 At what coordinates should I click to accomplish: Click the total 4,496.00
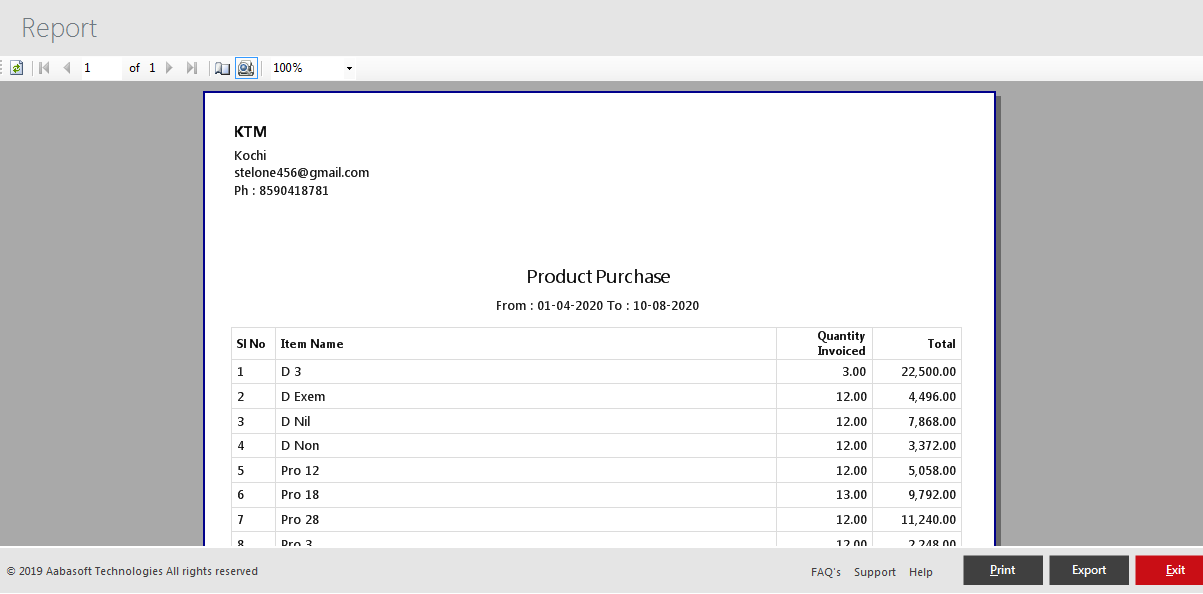click(932, 397)
